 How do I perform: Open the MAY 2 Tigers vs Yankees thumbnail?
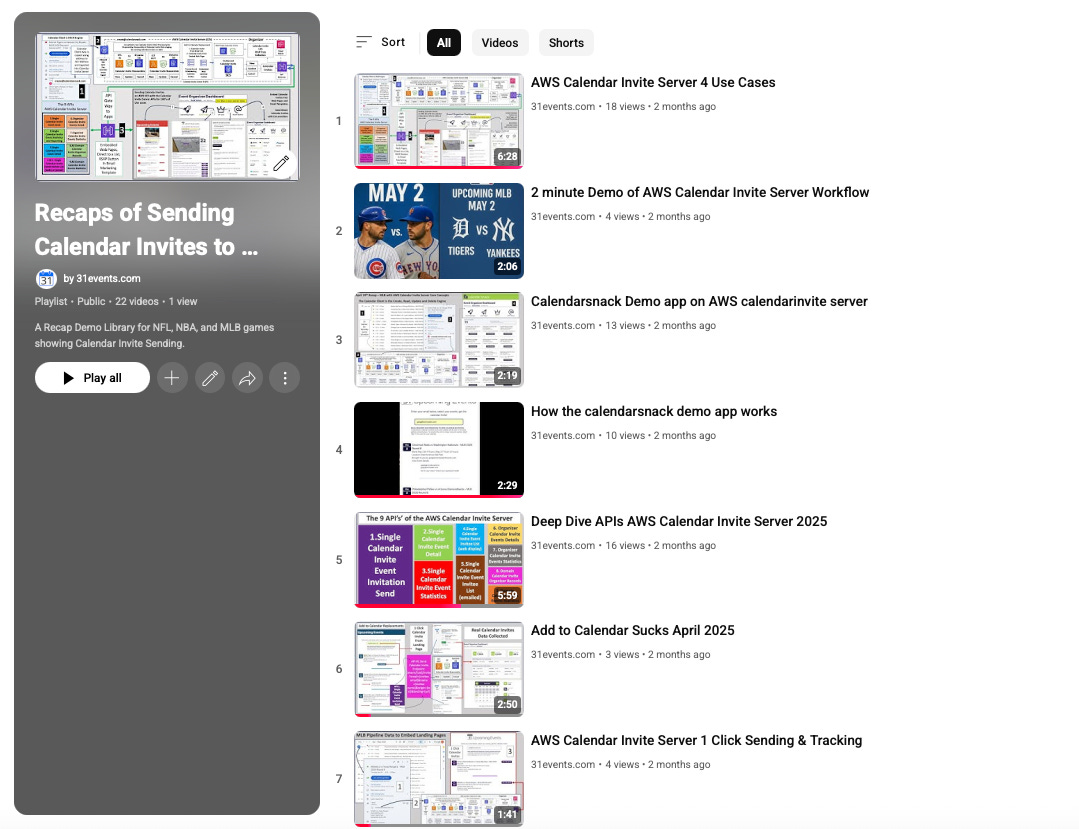coord(439,230)
